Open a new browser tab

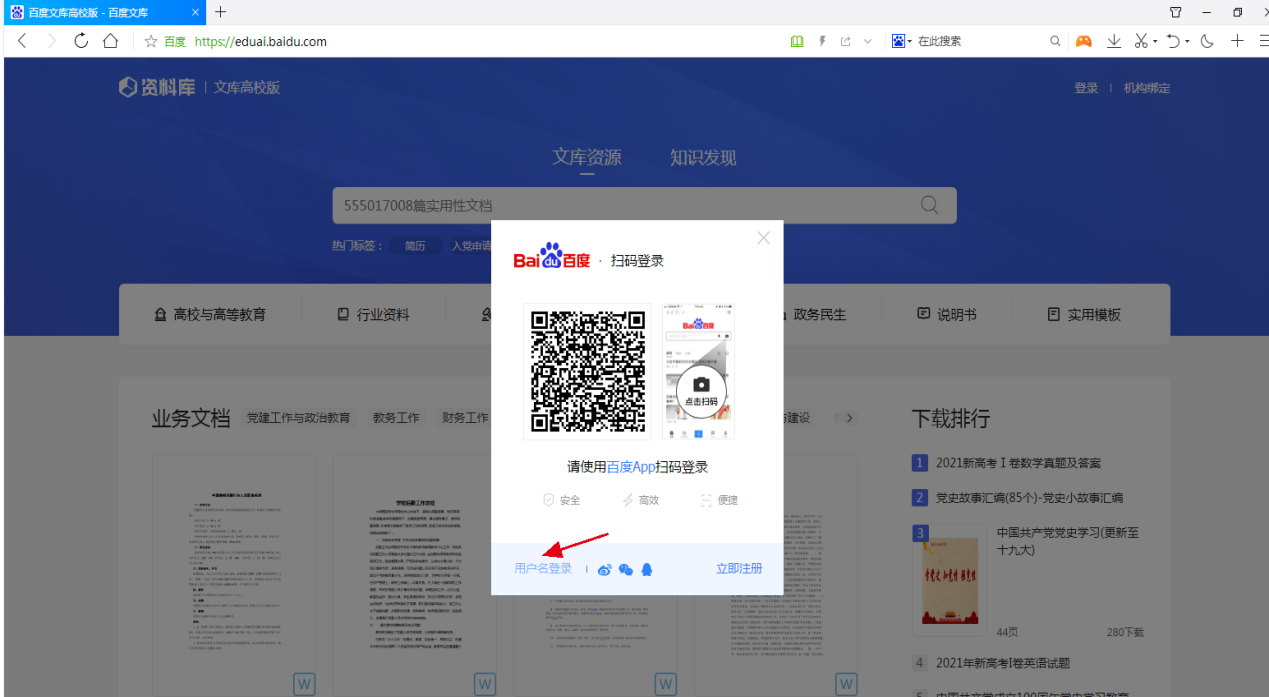click(221, 12)
